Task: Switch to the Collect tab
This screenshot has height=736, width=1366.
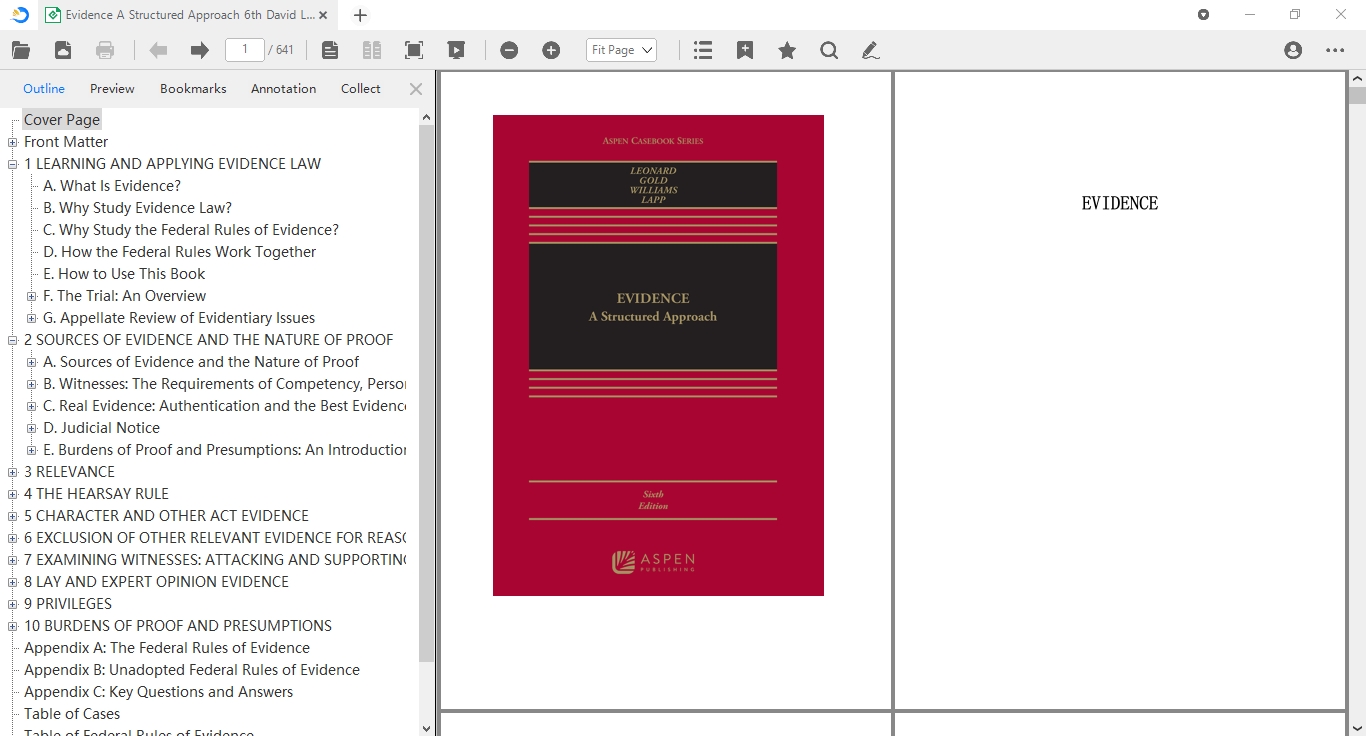Action: coord(361,89)
